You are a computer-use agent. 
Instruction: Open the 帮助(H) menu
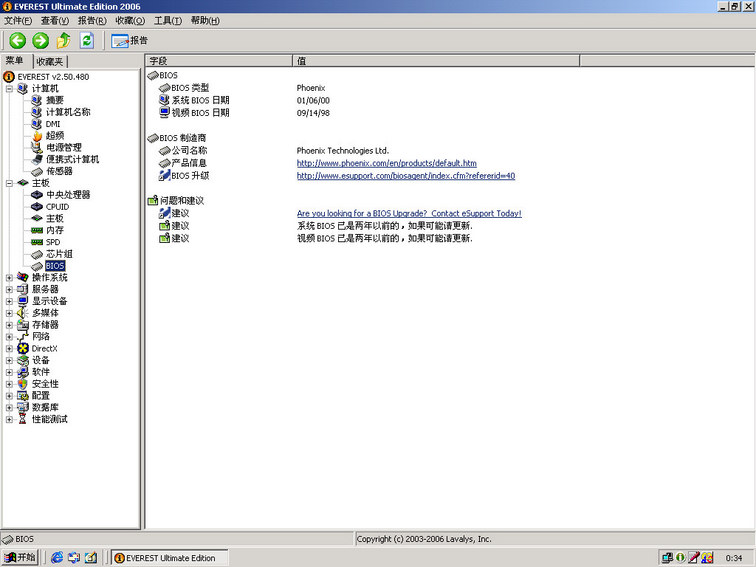pos(205,20)
